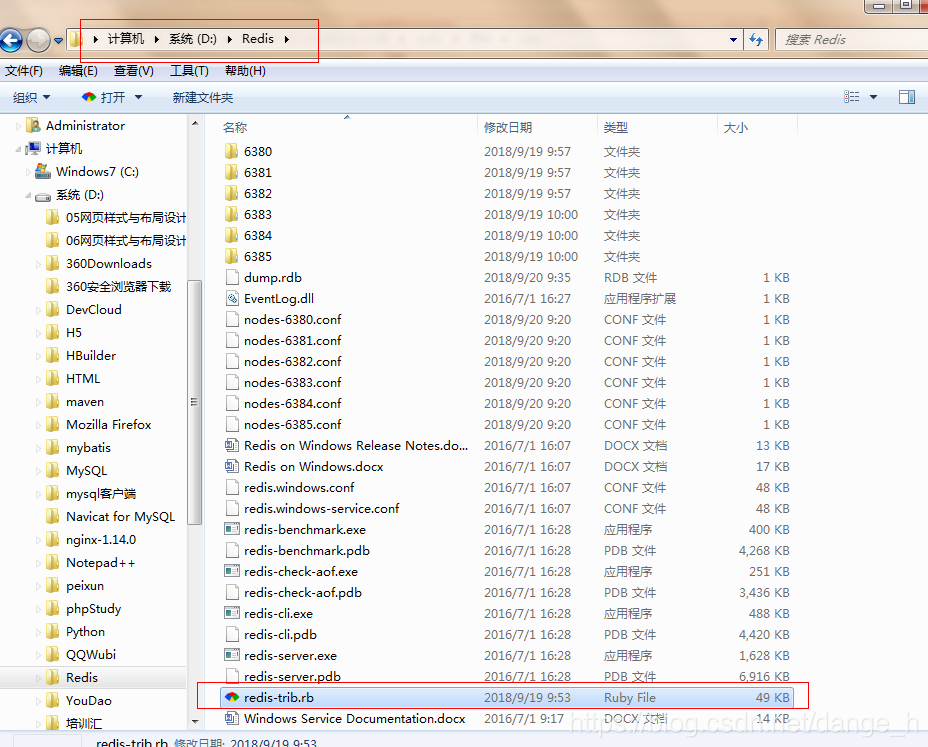Select the Redis on Windows Release Notes document icon

coord(232,445)
